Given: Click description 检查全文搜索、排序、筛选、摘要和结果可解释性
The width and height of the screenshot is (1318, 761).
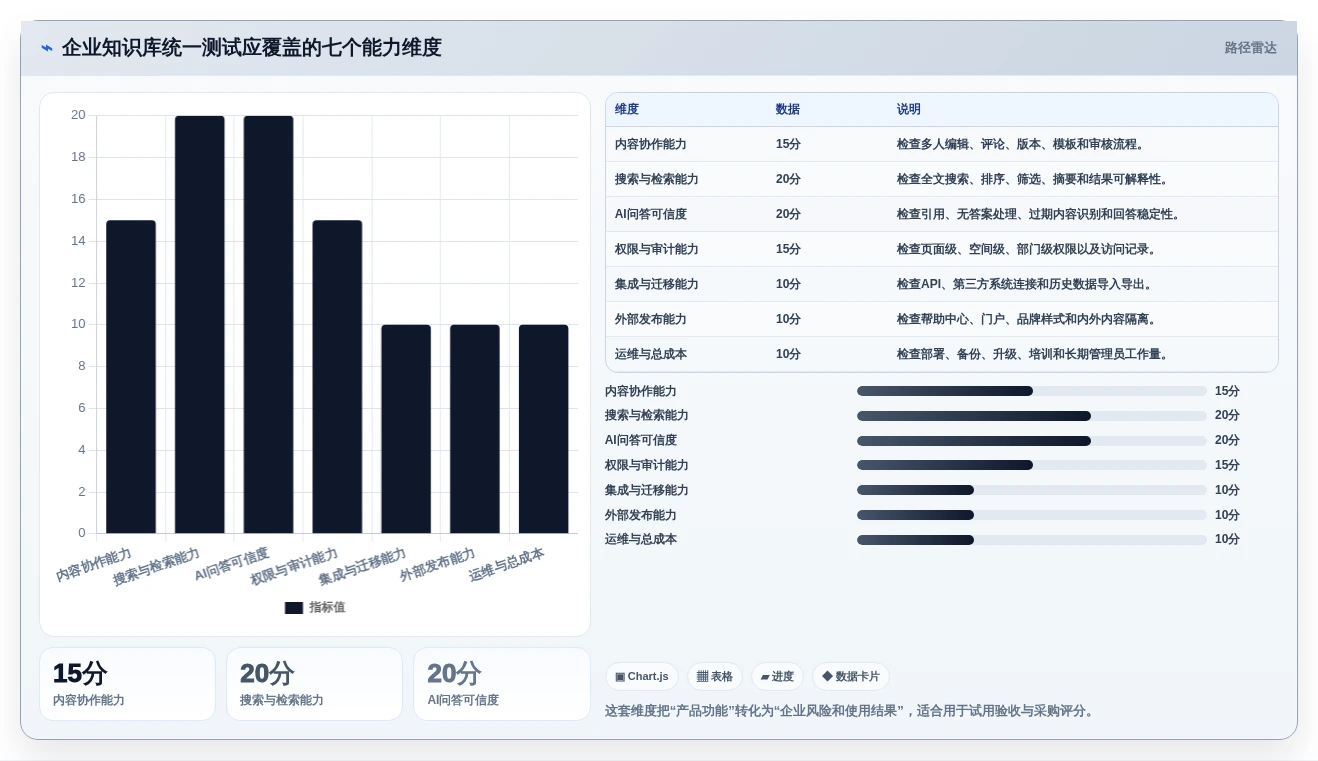Looking at the screenshot, I should point(1033,179).
